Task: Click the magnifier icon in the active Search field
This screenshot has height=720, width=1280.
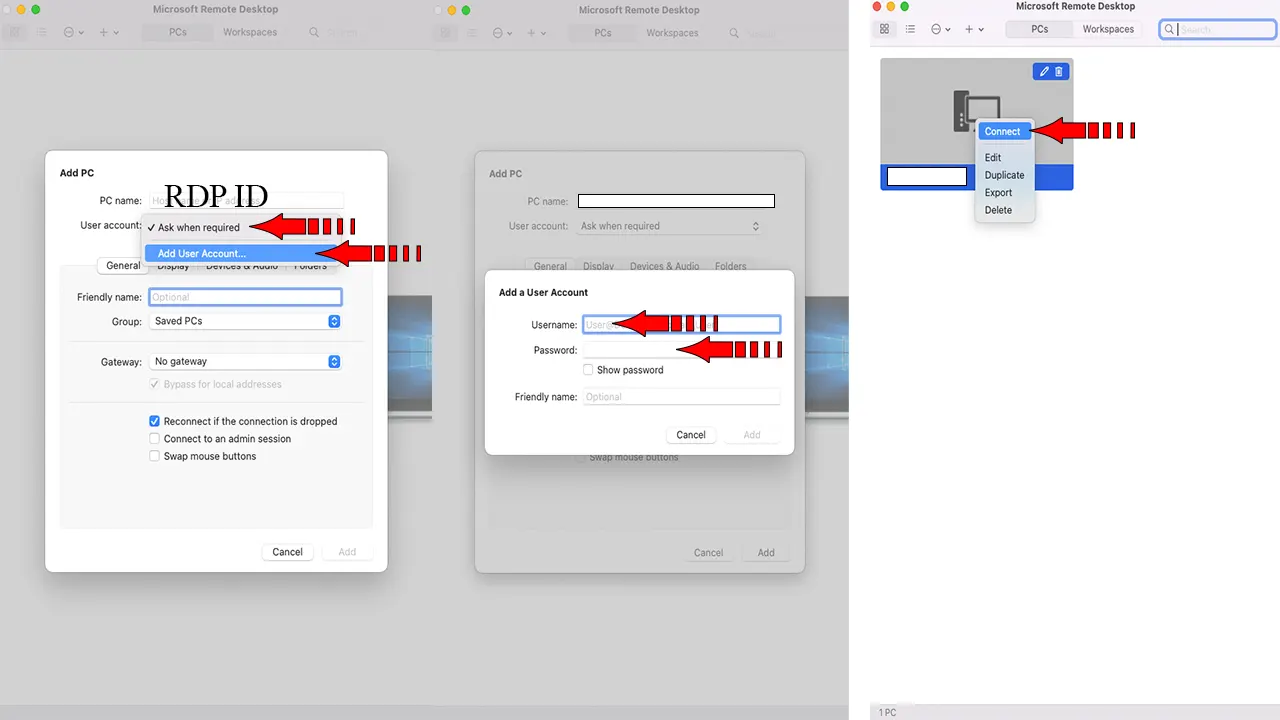Action: tap(1169, 29)
